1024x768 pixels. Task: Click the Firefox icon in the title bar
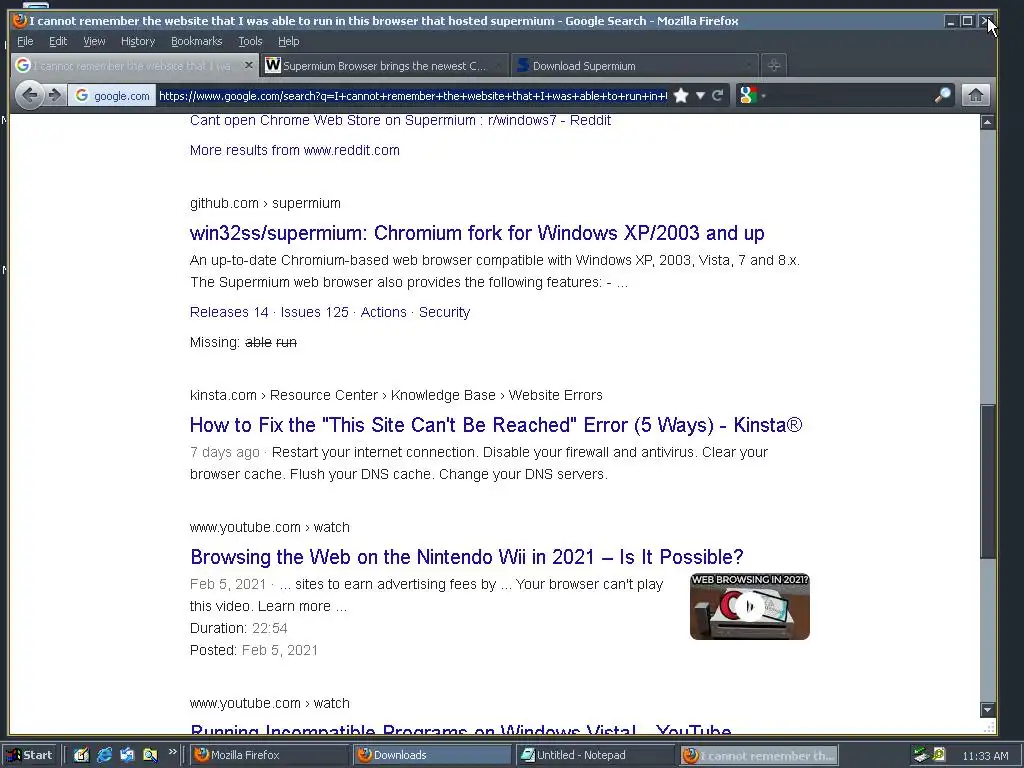[x=20, y=21]
